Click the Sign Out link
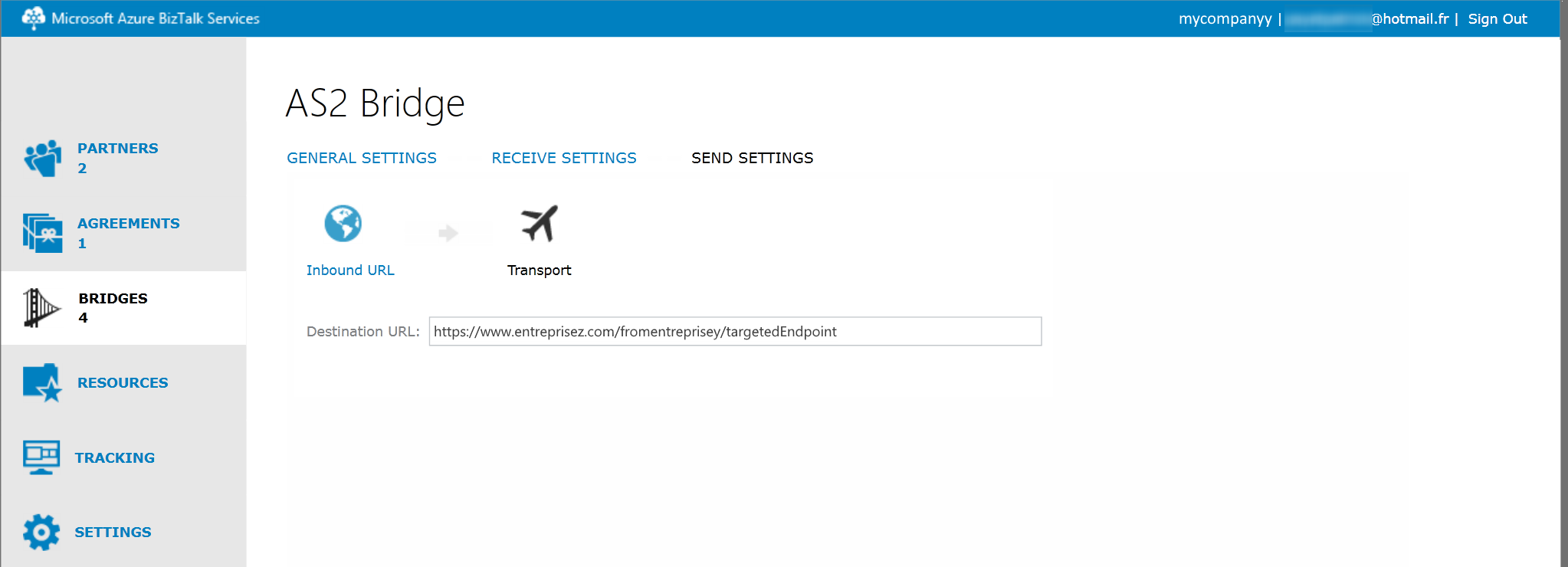Image resolution: width=1568 pixels, height=567 pixels. point(1497,18)
